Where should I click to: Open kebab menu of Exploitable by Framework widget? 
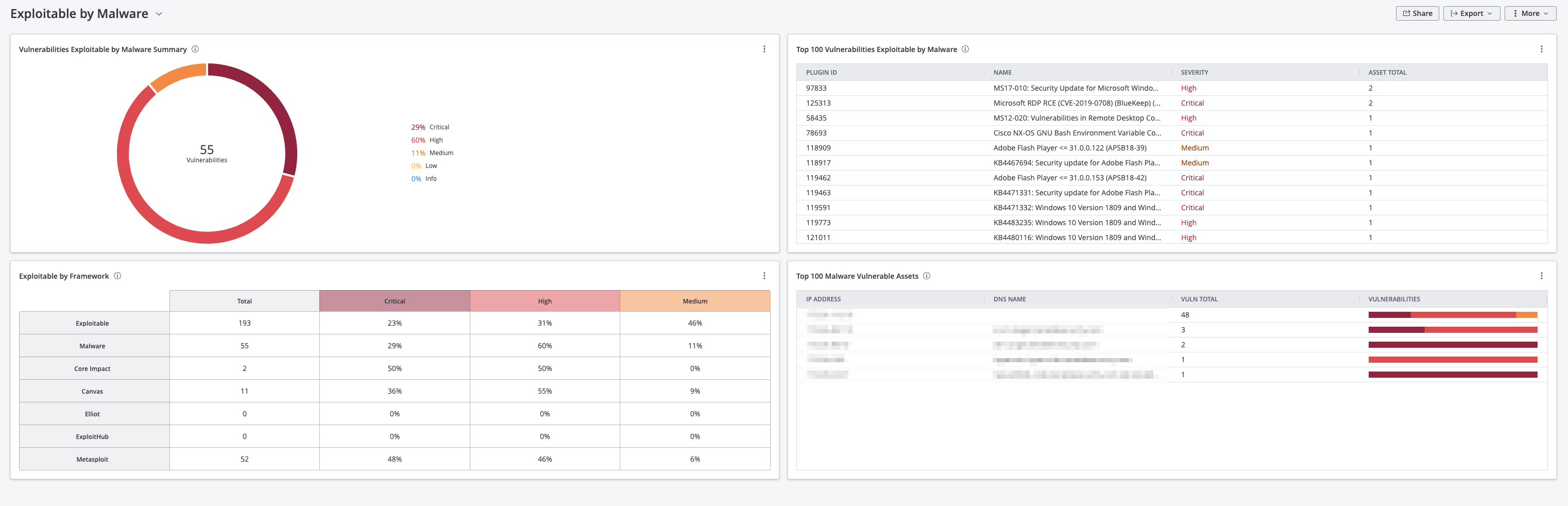(764, 276)
